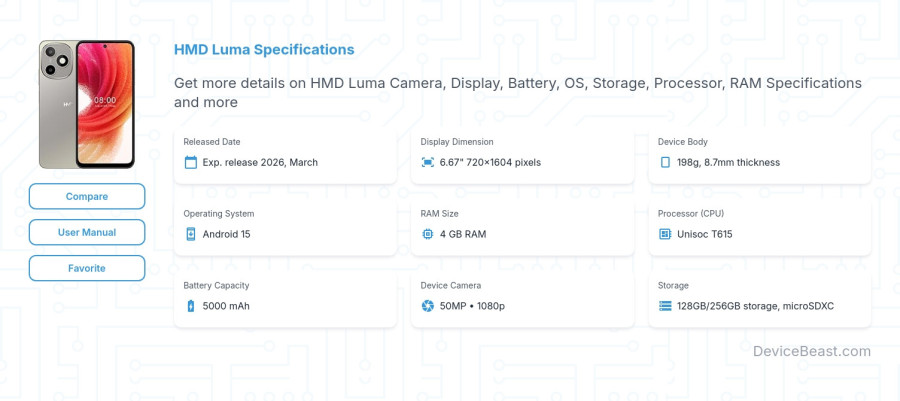Click the 'RAM Size' label

click(439, 213)
